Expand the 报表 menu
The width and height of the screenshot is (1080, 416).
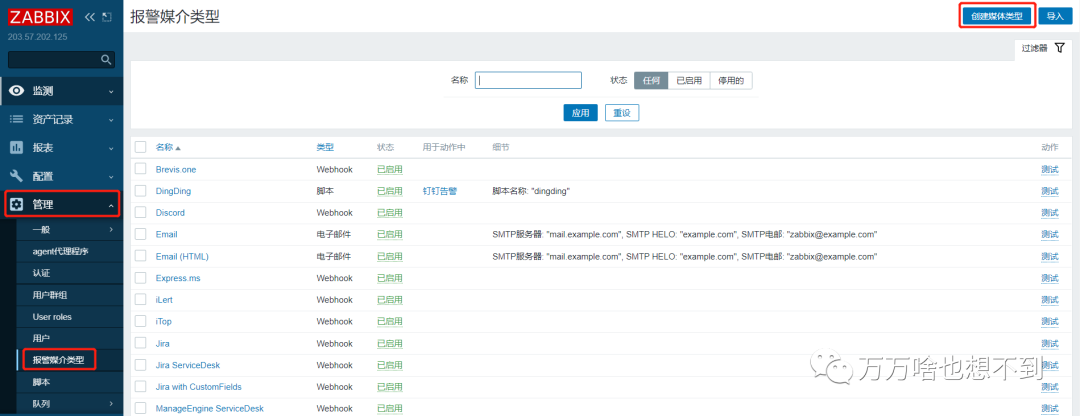click(x=111, y=147)
